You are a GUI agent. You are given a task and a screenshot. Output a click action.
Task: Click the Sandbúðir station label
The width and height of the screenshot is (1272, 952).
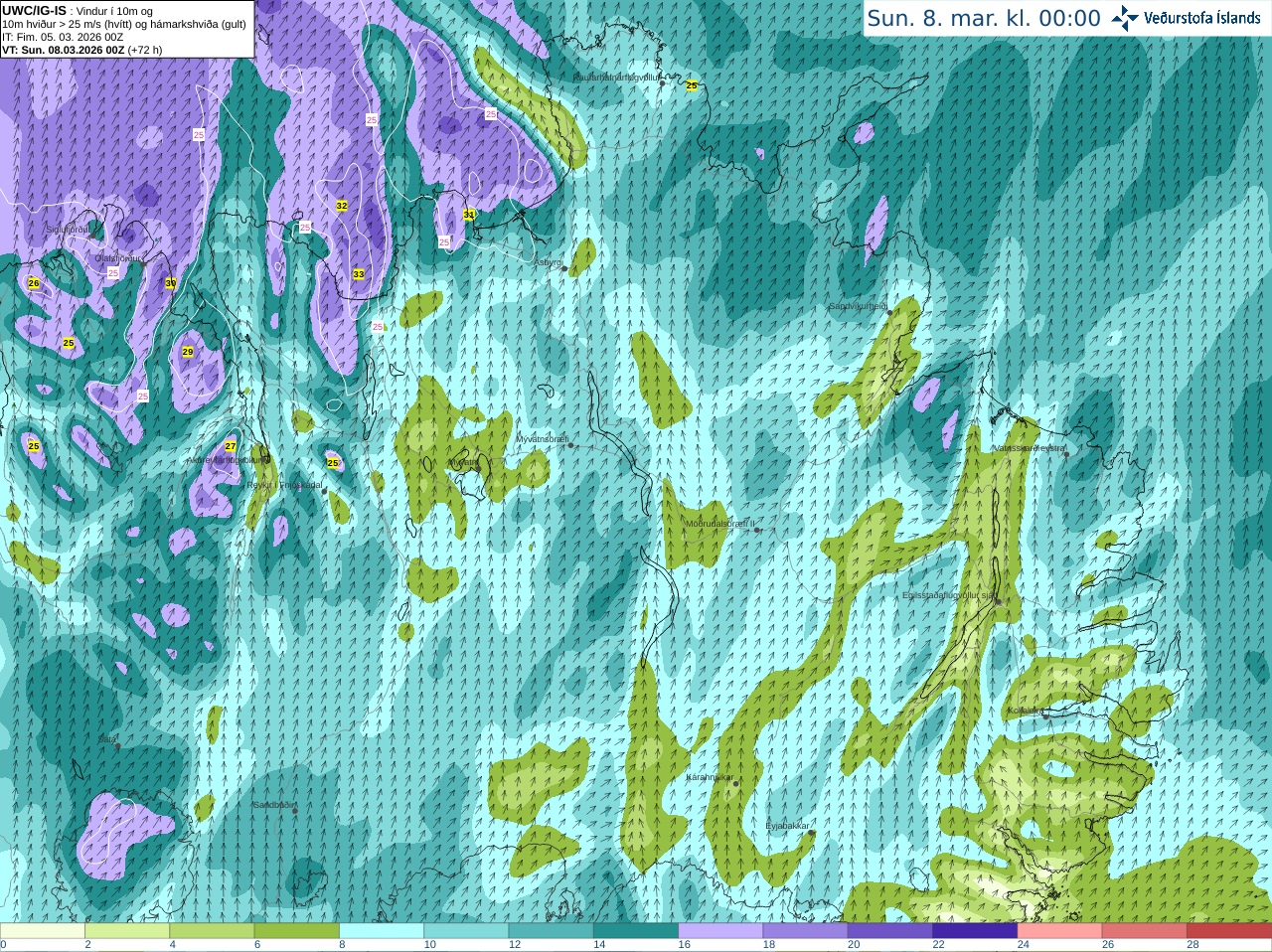[274, 805]
